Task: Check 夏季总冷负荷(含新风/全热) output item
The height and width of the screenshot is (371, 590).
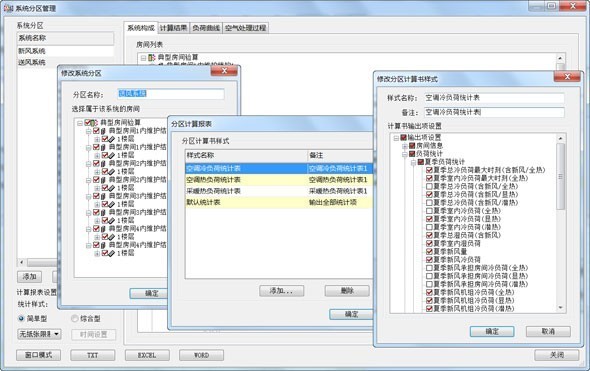Action: (x=429, y=186)
